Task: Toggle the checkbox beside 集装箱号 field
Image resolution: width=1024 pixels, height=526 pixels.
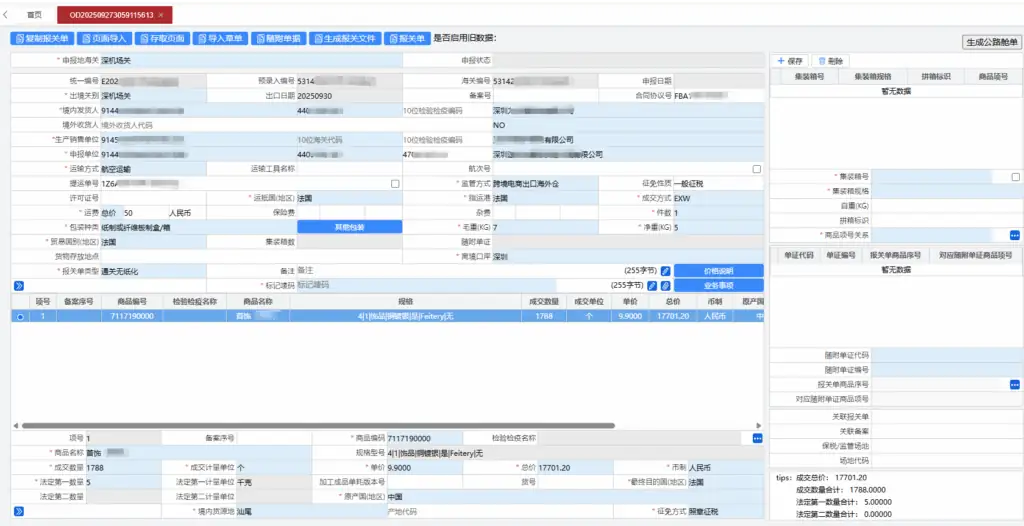Action: click(1016, 176)
